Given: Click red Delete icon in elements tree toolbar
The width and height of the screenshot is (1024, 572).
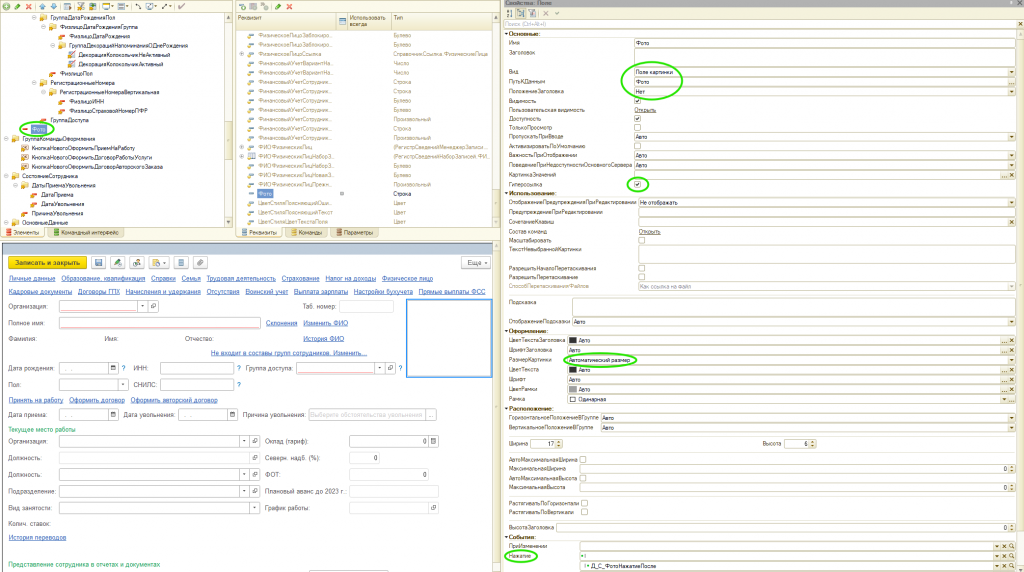Looking at the screenshot, I should tap(28, 6).
